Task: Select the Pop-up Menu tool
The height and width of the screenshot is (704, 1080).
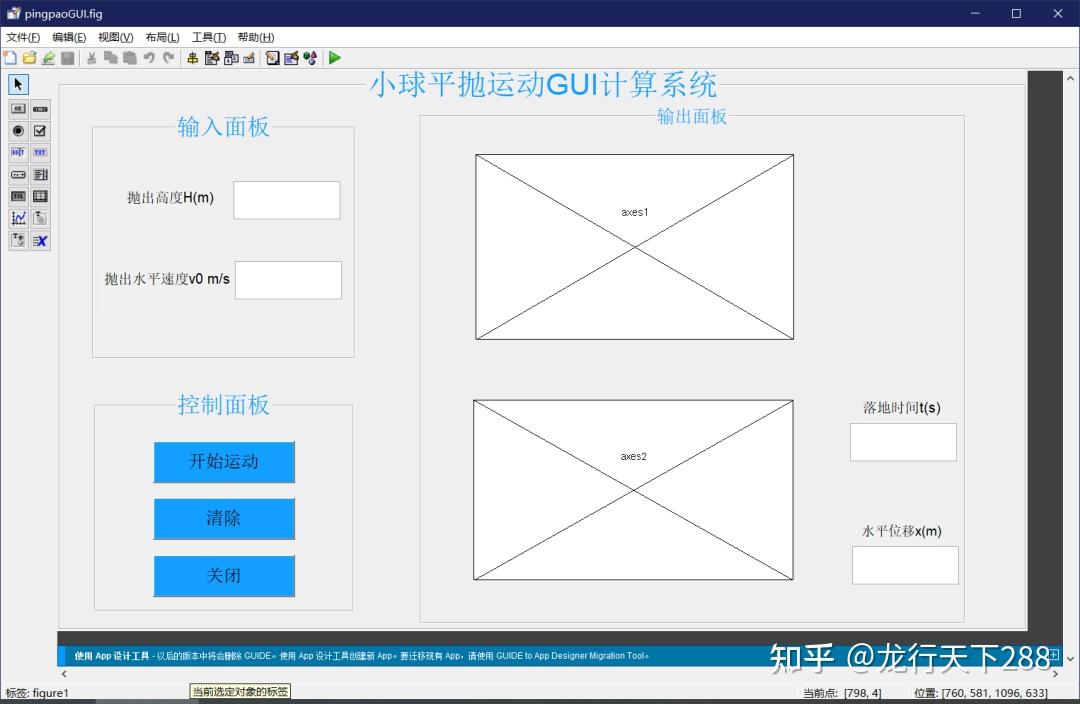Action: (x=18, y=174)
